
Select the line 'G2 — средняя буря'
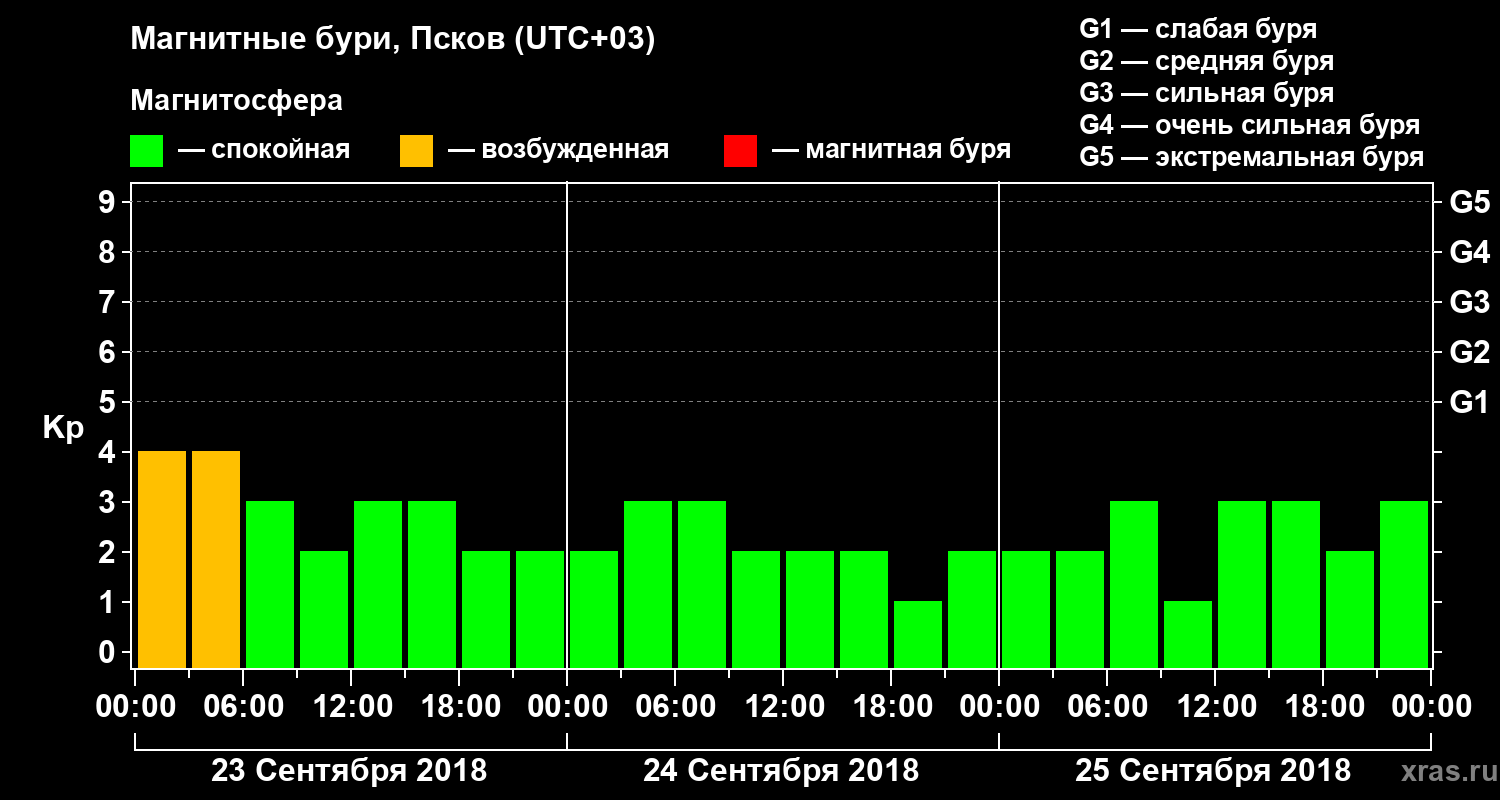(1206, 61)
